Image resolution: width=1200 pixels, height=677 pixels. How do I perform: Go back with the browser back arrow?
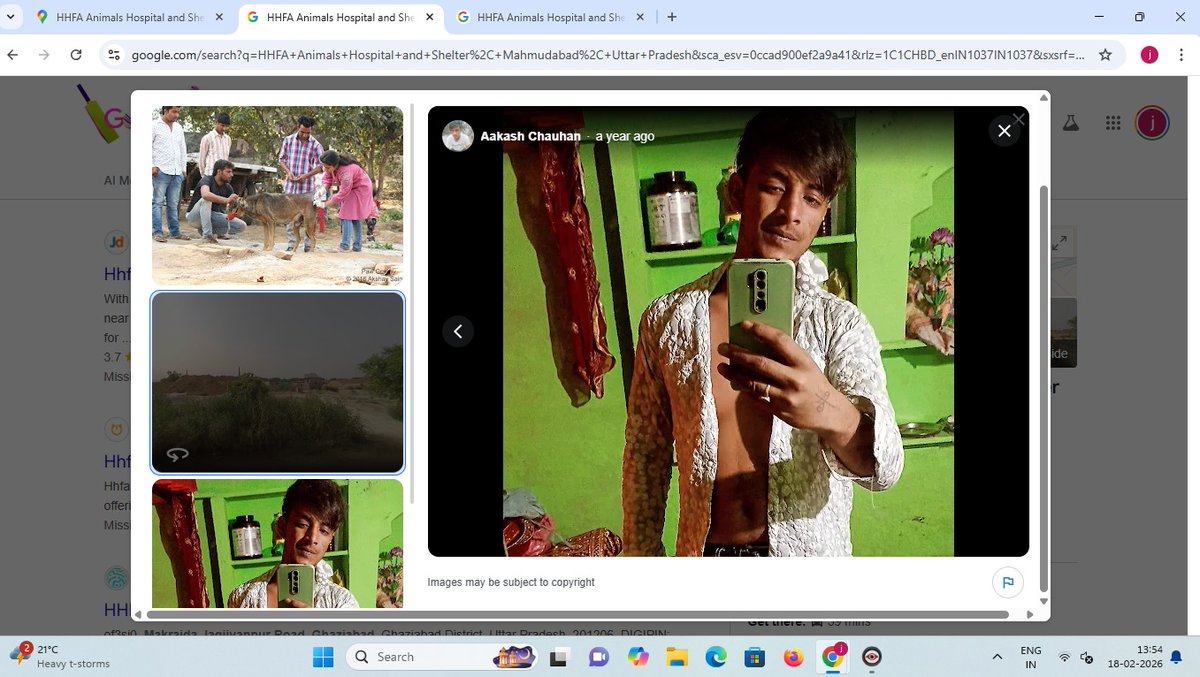tap(12, 55)
